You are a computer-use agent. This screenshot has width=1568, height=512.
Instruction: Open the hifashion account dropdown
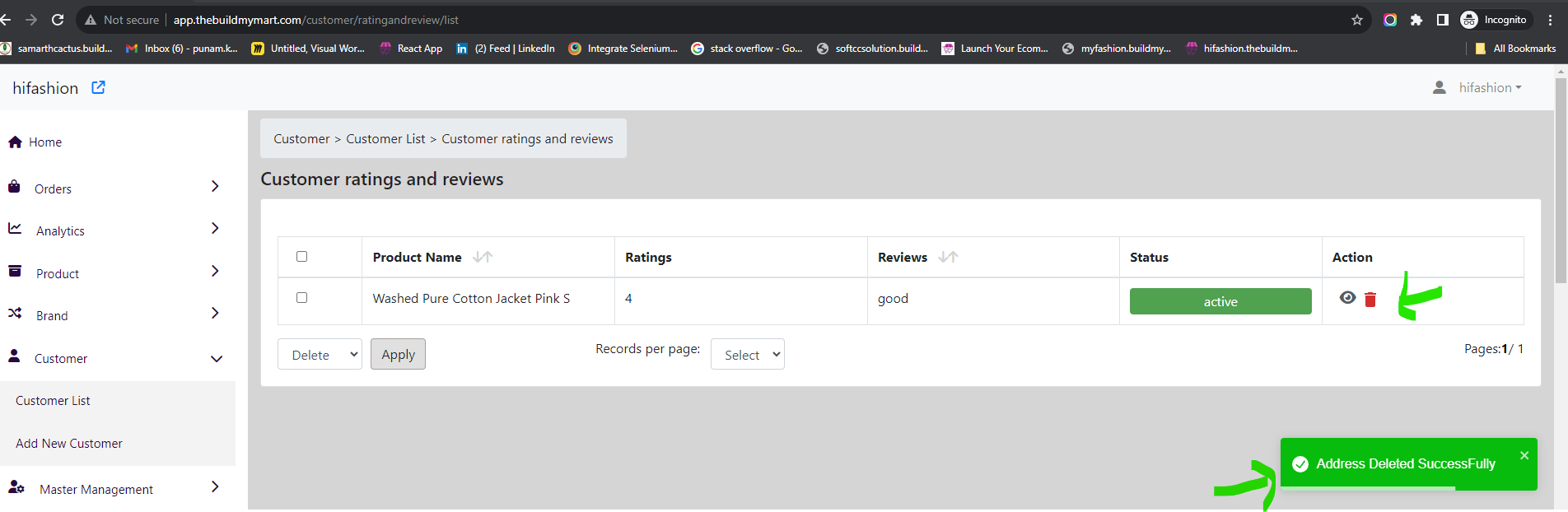tap(1490, 87)
